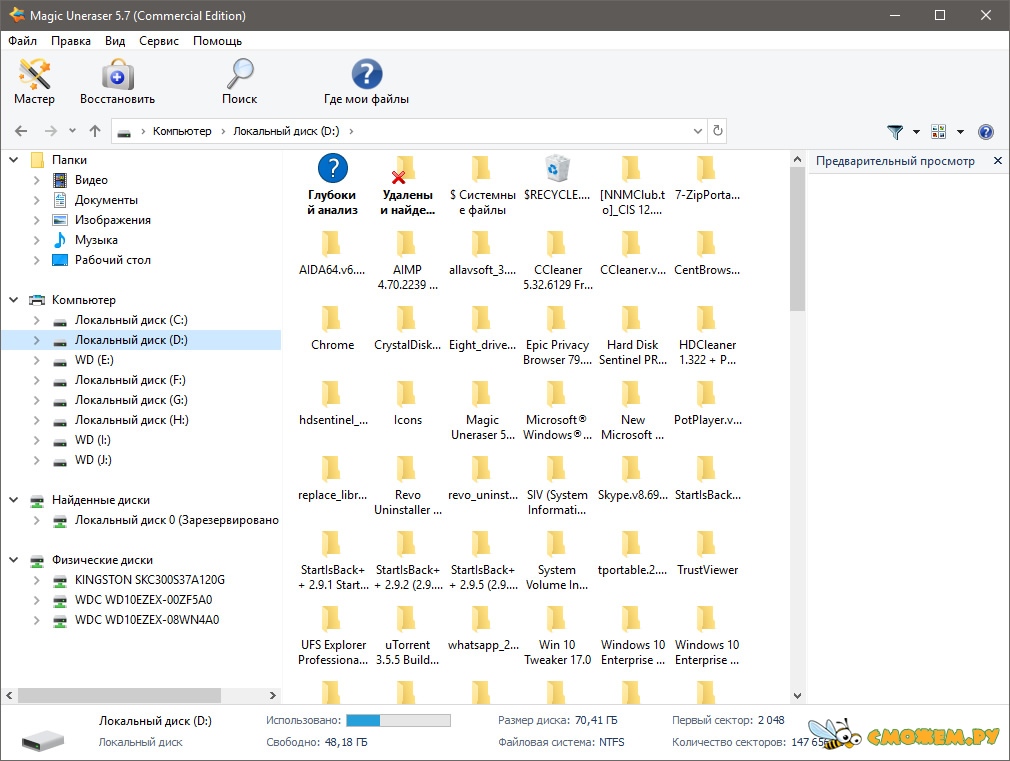Close the Предварительный просмотр panel
Image resolution: width=1010 pixels, height=761 pixels.
[x=998, y=160]
